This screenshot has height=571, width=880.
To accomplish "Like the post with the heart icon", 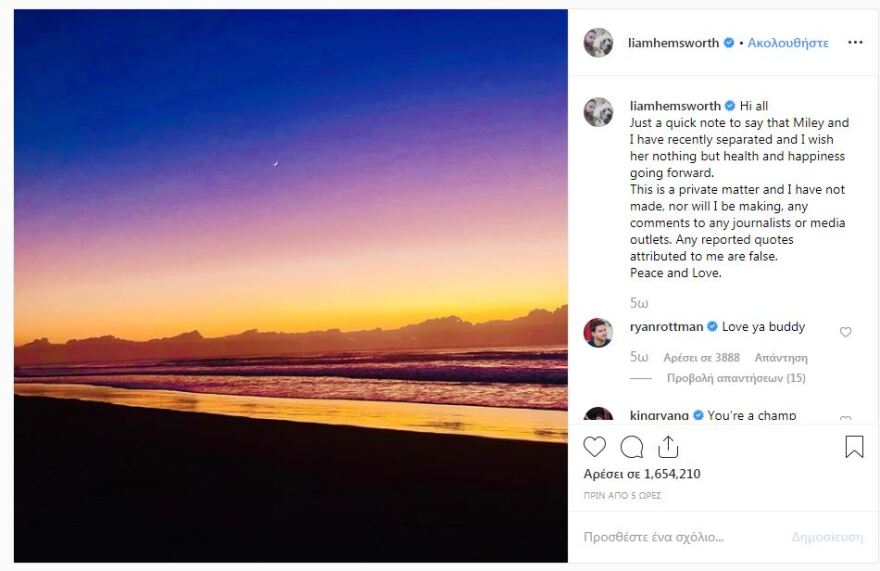I will click(x=595, y=447).
